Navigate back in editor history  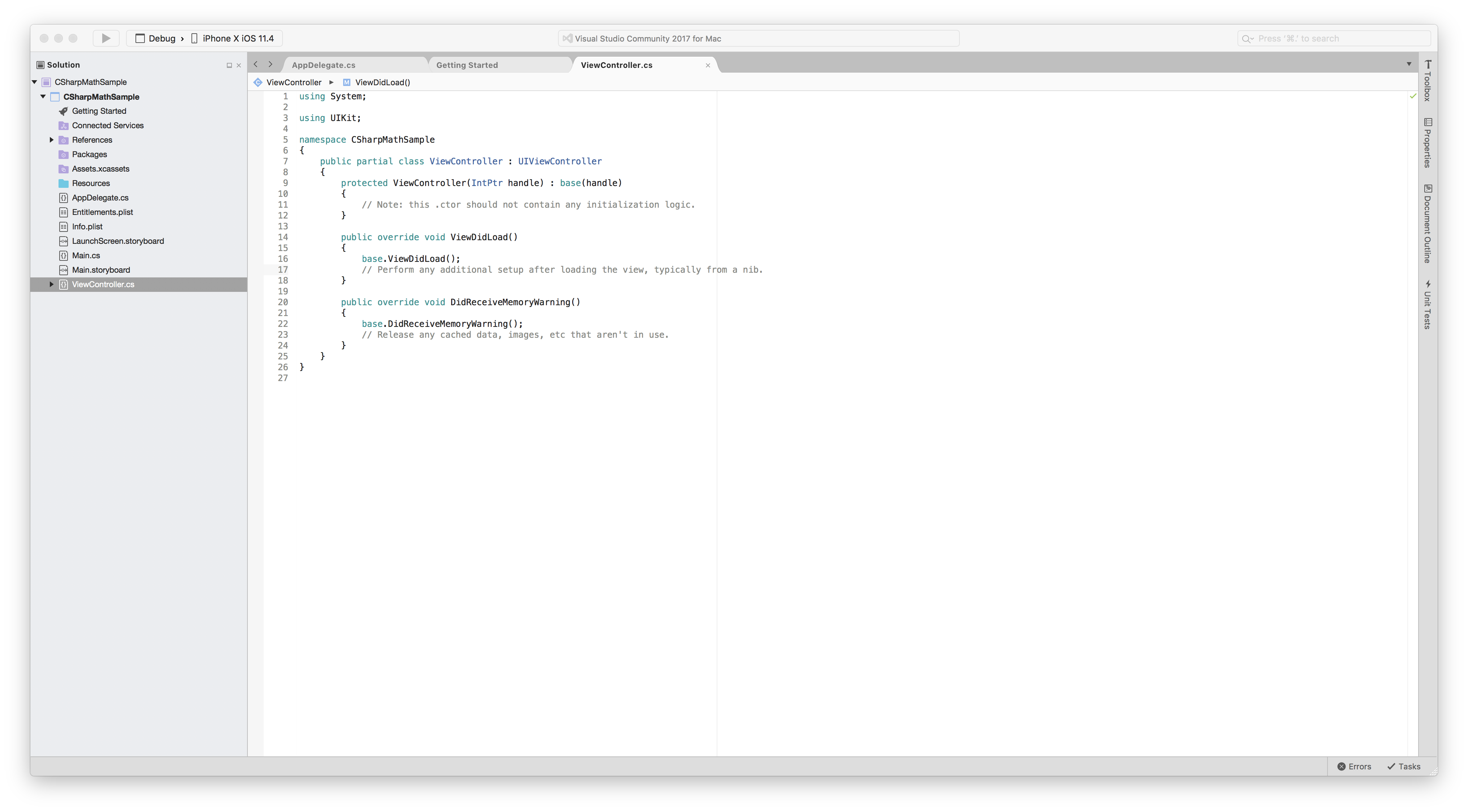click(255, 64)
